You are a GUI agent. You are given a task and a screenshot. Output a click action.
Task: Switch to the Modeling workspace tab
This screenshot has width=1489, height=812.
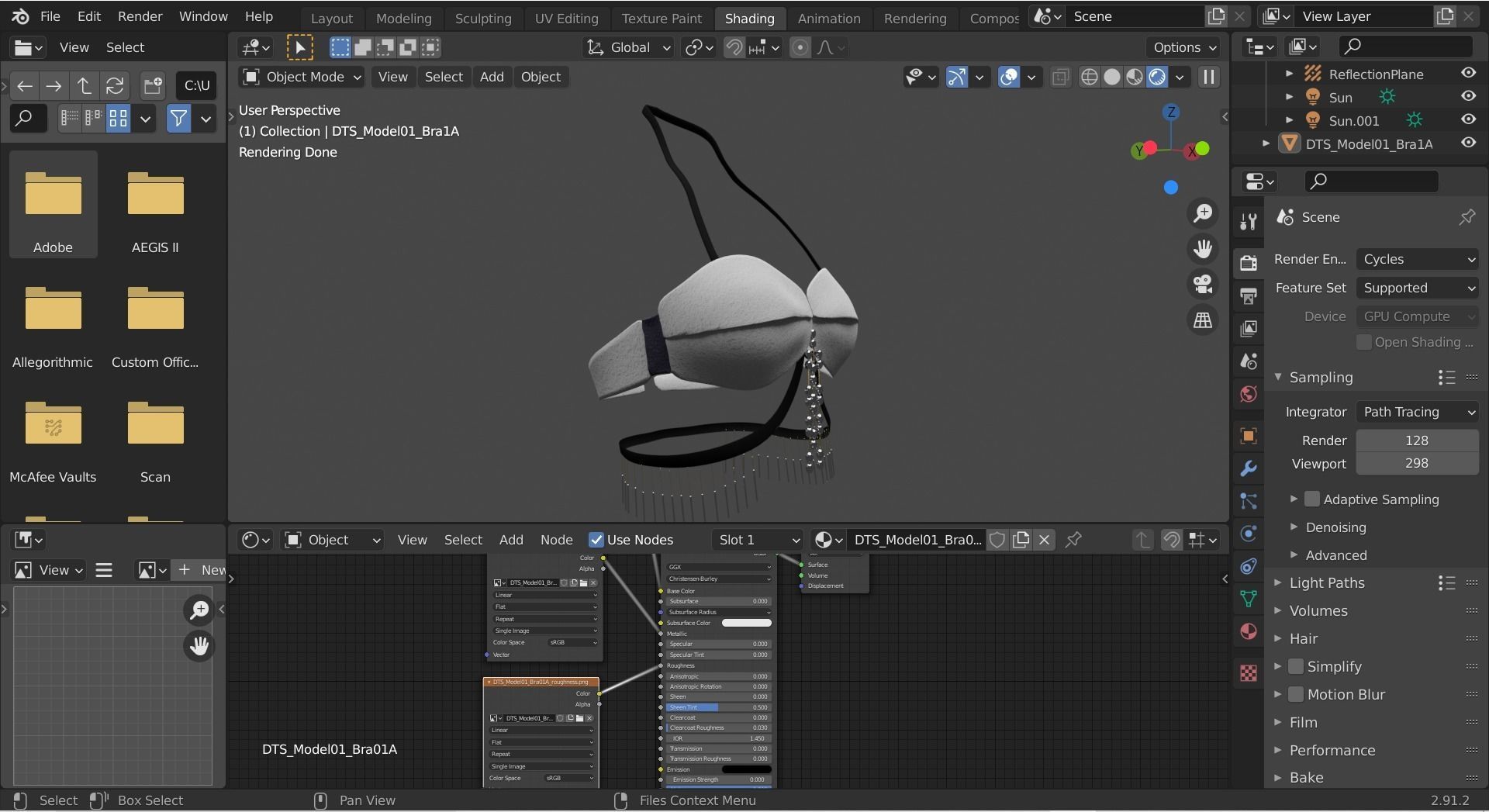click(403, 19)
